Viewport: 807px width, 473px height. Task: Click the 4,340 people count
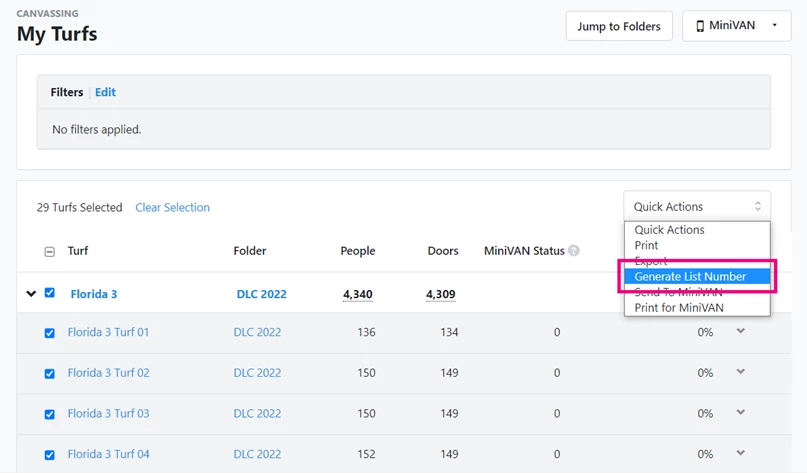(x=358, y=294)
